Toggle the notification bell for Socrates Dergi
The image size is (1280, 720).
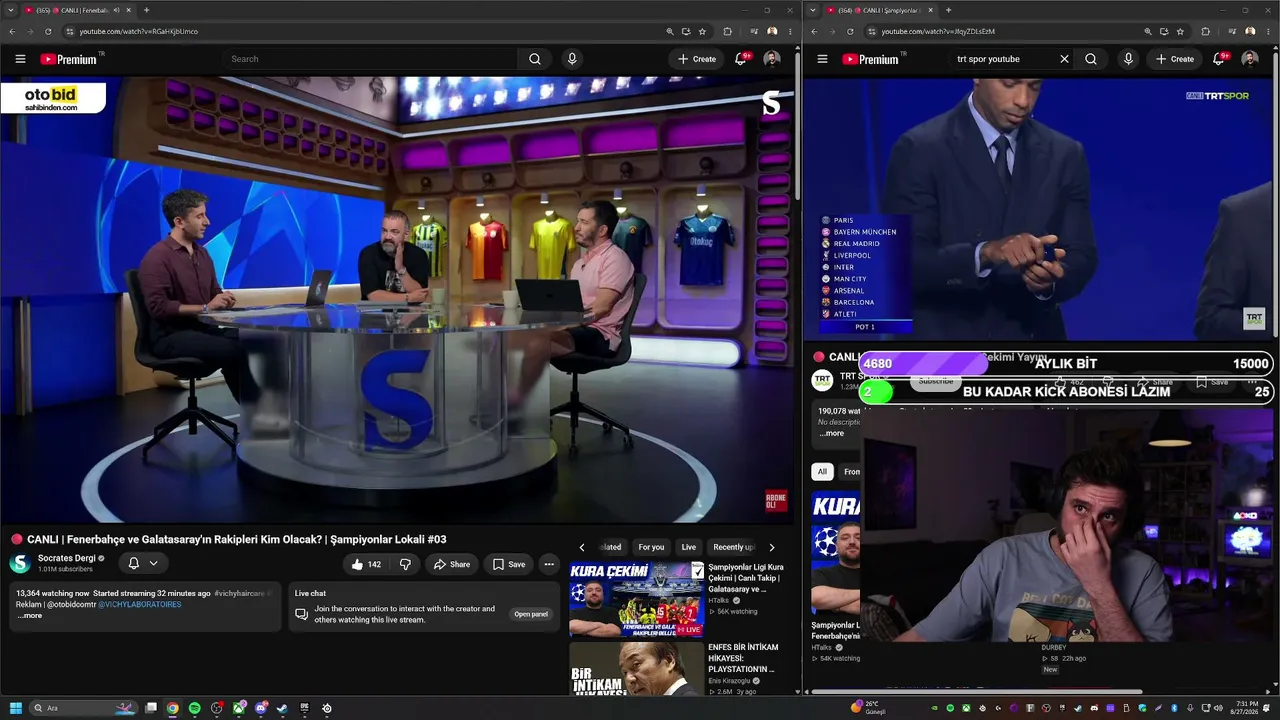(x=134, y=563)
